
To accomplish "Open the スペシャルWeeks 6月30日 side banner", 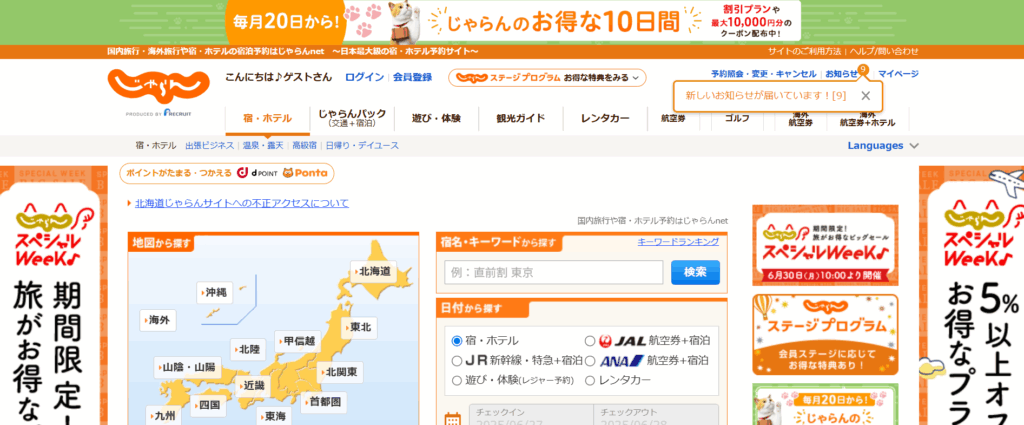I will click(825, 245).
